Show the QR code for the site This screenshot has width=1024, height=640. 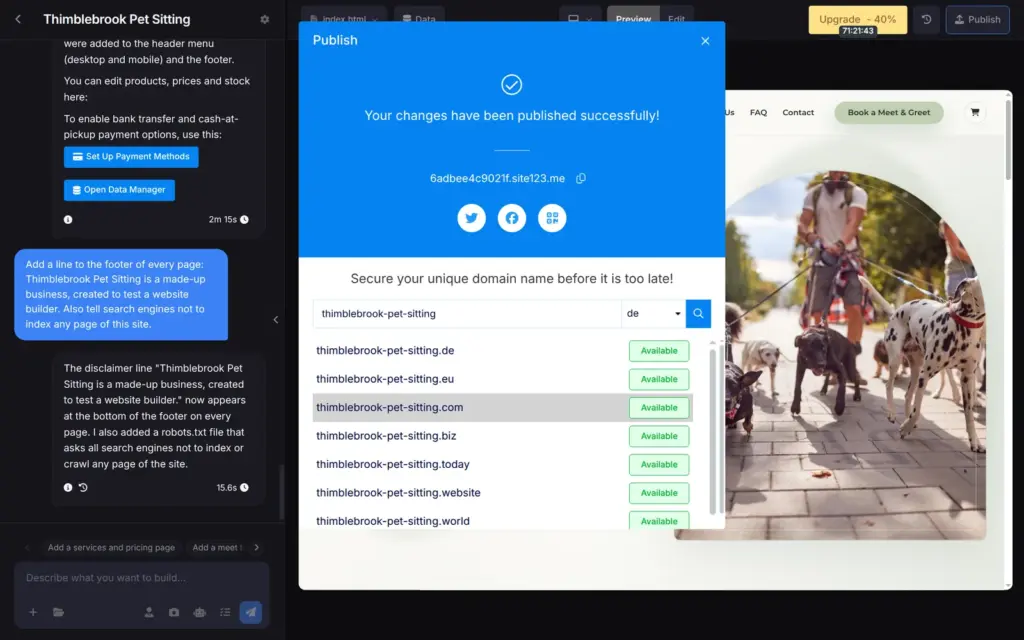click(x=552, y=218)
